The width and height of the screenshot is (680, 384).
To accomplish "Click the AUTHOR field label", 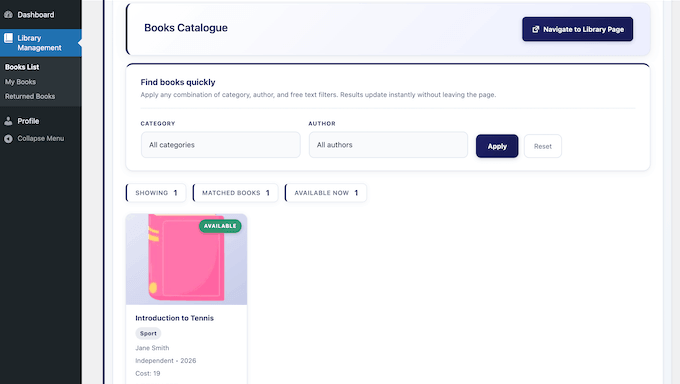I will point(322,124).
